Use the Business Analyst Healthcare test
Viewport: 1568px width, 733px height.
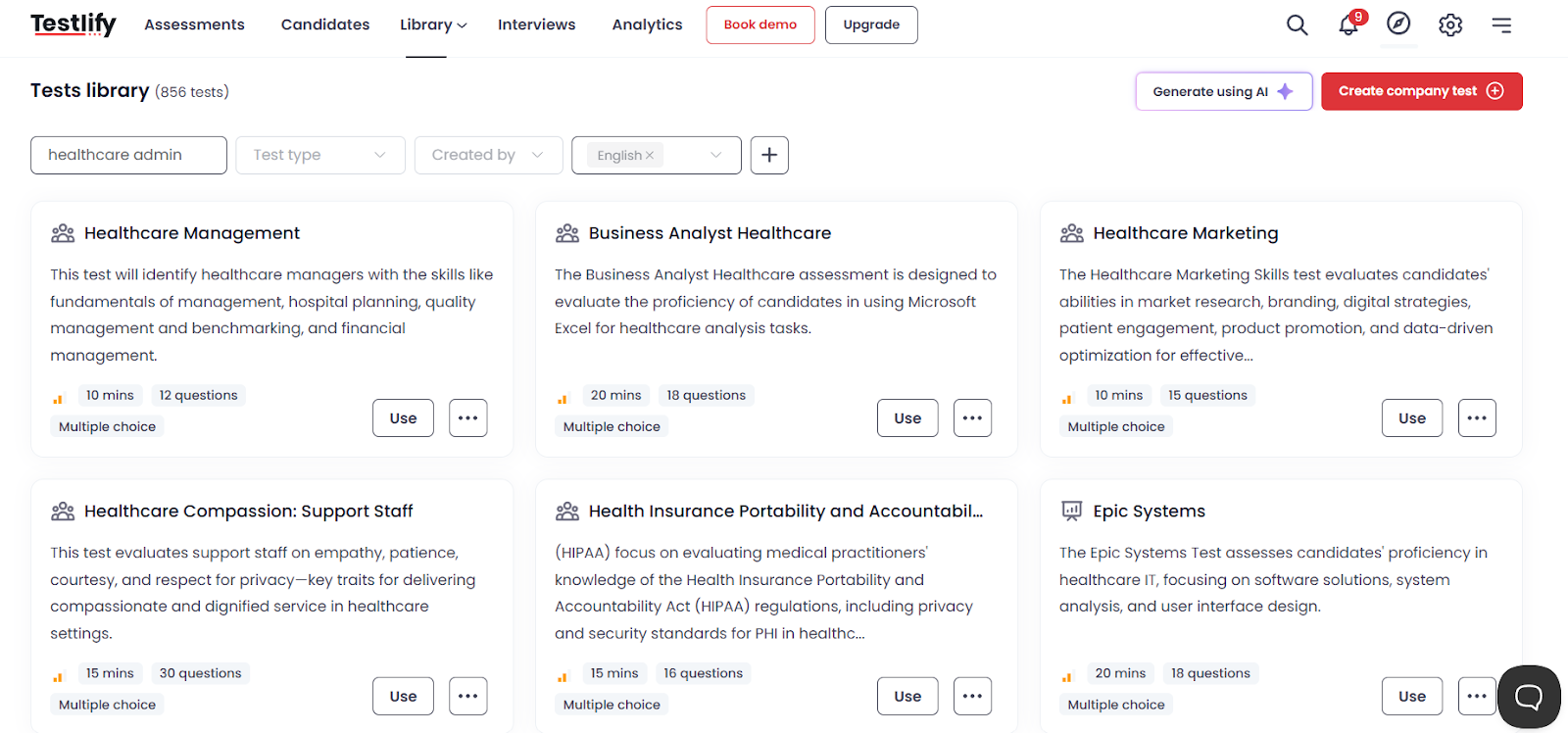coord(907,418)
